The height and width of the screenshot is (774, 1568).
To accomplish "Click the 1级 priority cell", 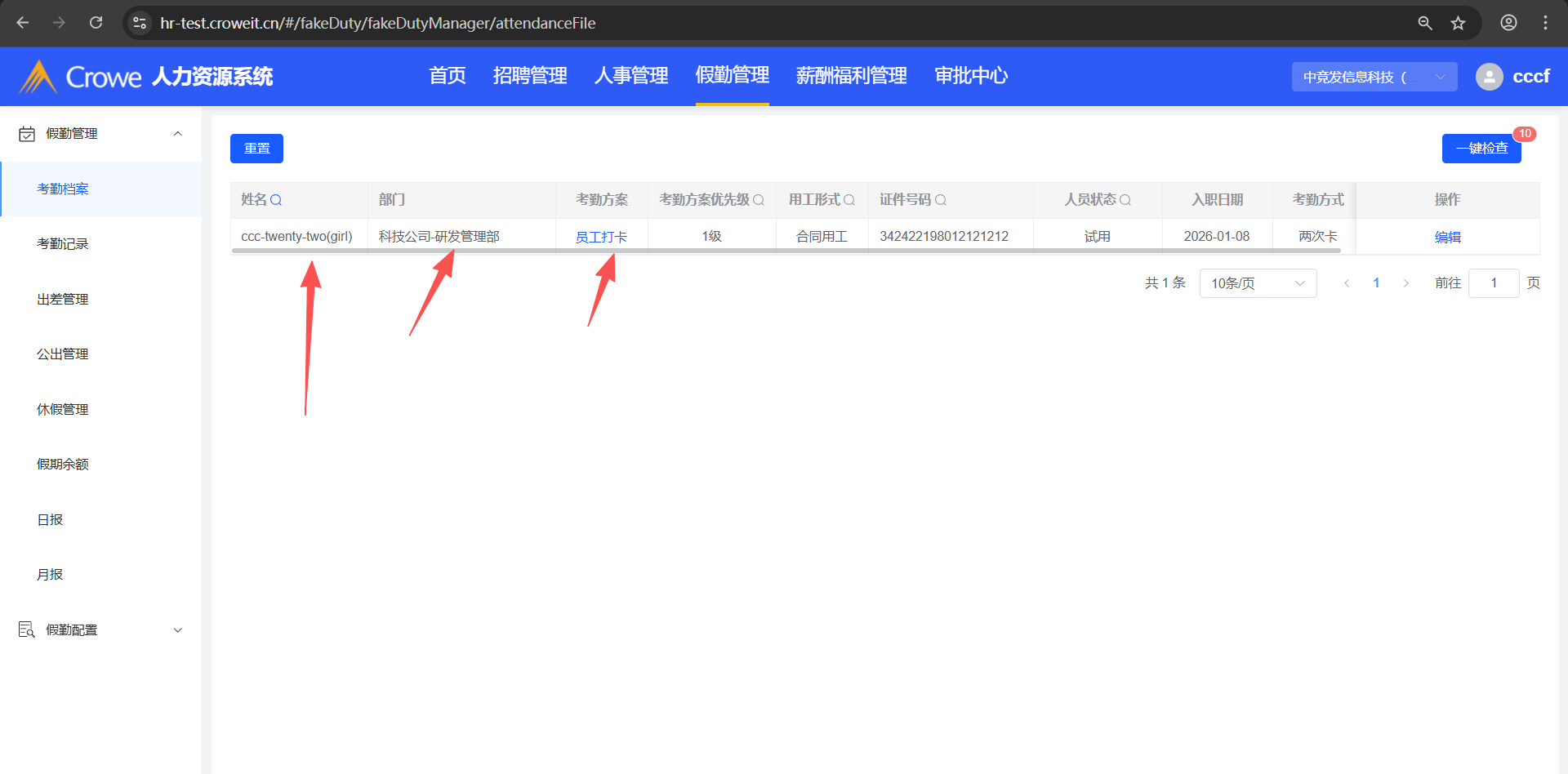I will 712,237.
